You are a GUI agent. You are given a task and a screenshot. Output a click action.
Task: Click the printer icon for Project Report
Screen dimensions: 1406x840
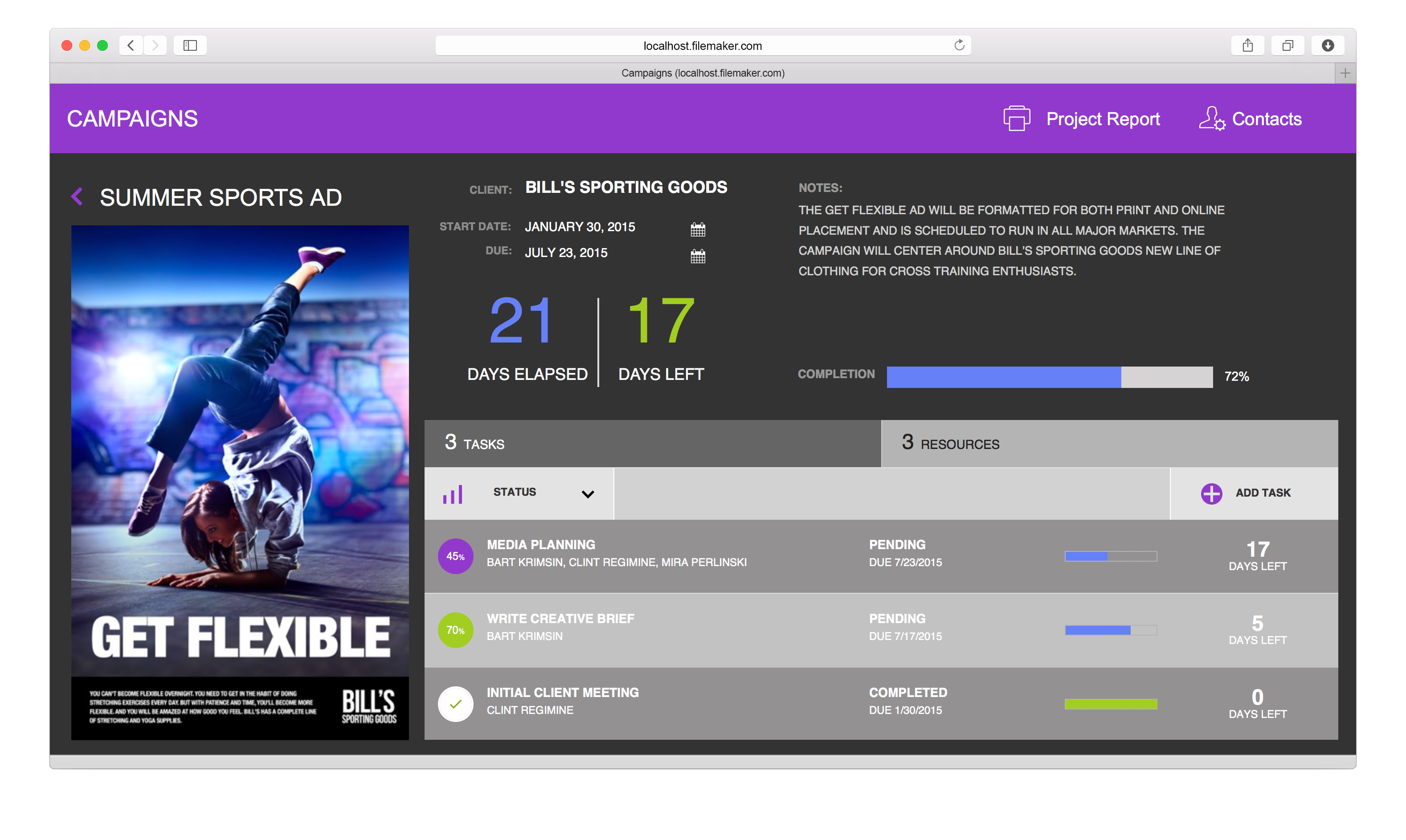tap(1017, 119)
